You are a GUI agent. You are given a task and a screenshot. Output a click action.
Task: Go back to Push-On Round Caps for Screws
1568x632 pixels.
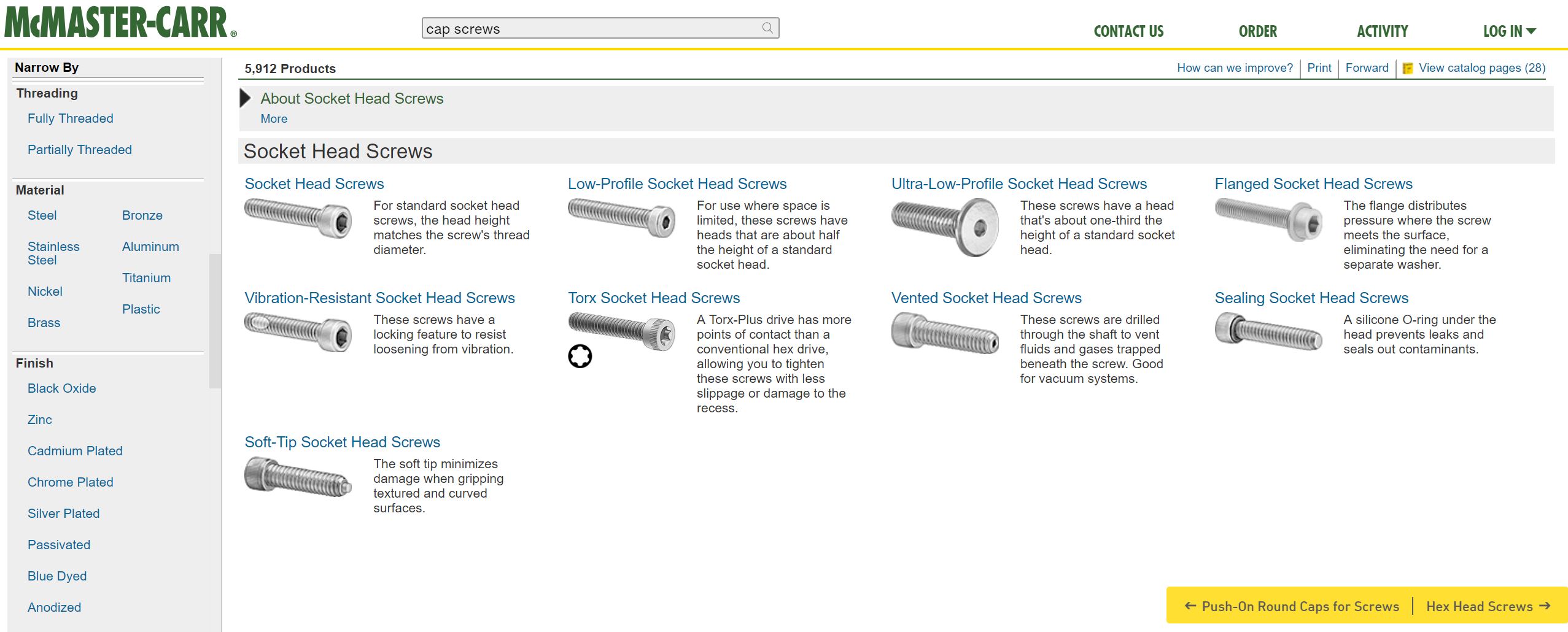point(1292,606)
